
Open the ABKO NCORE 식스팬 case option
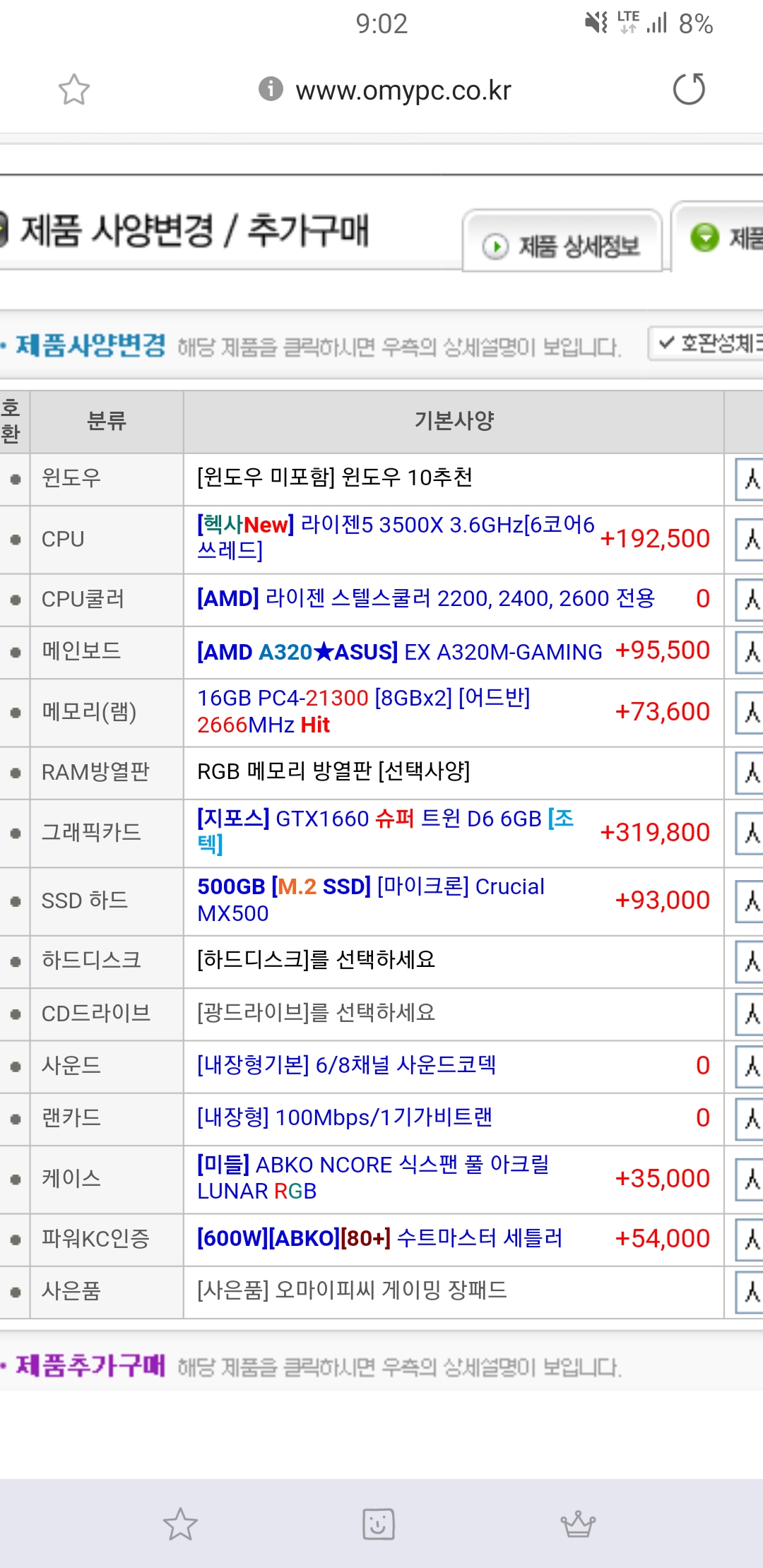(x=373, y=1177)
